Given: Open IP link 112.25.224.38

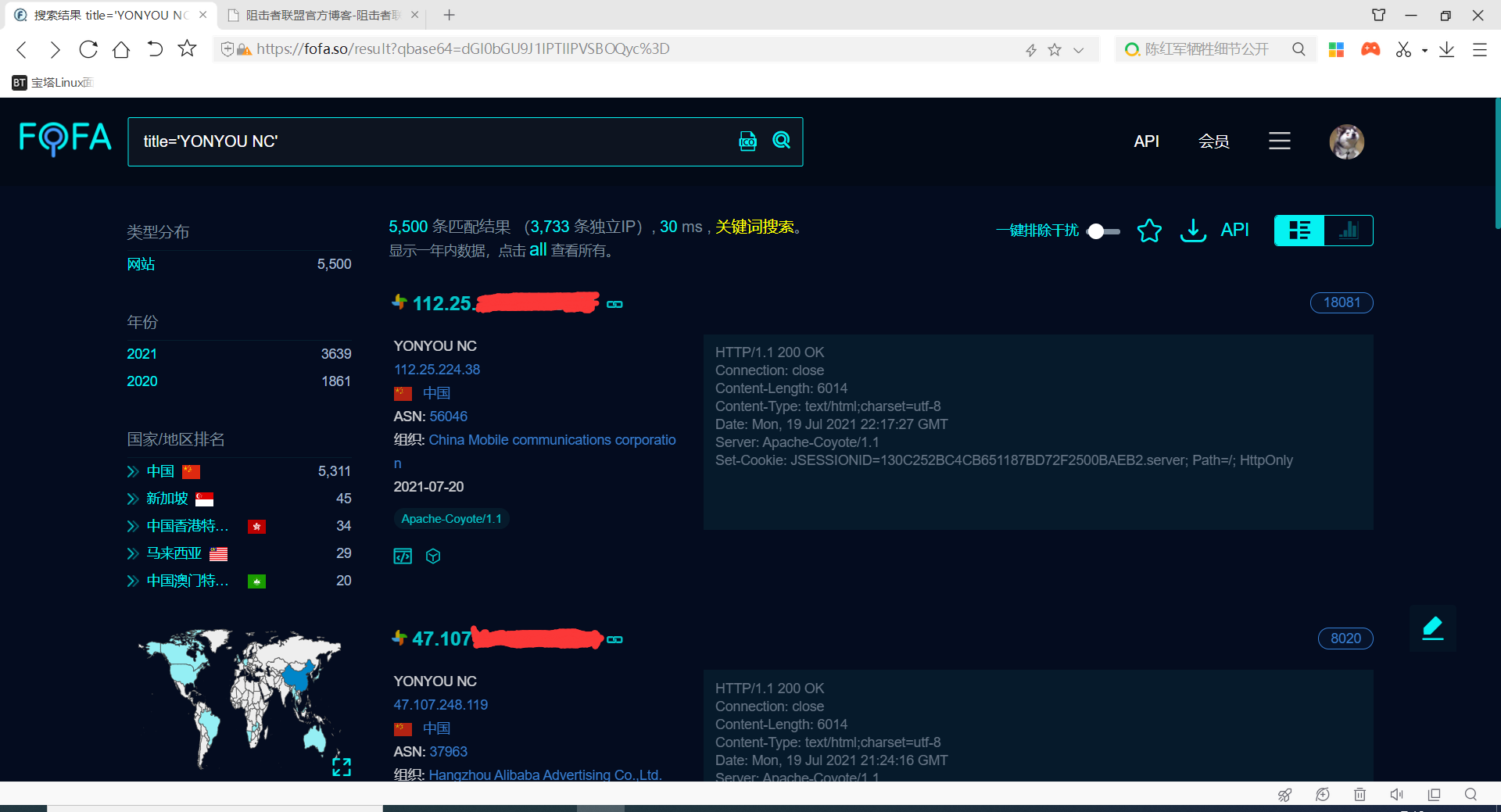Looking at the screenshot, I should [x=437, y=370].
